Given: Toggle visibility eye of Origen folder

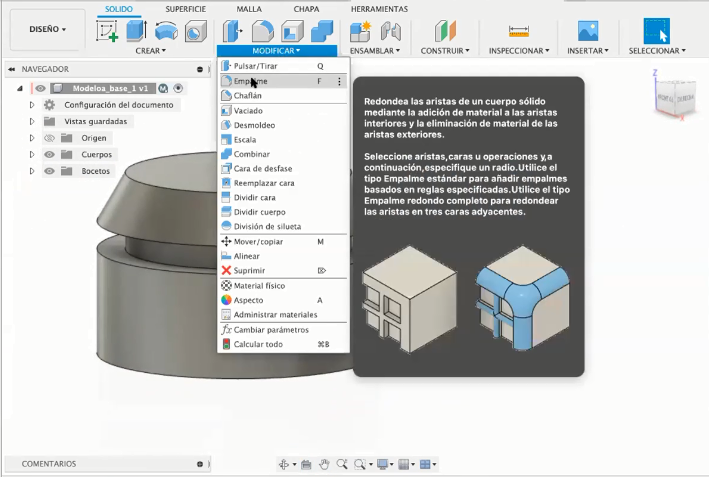Looking at the screenshot, I should point(50,138).
